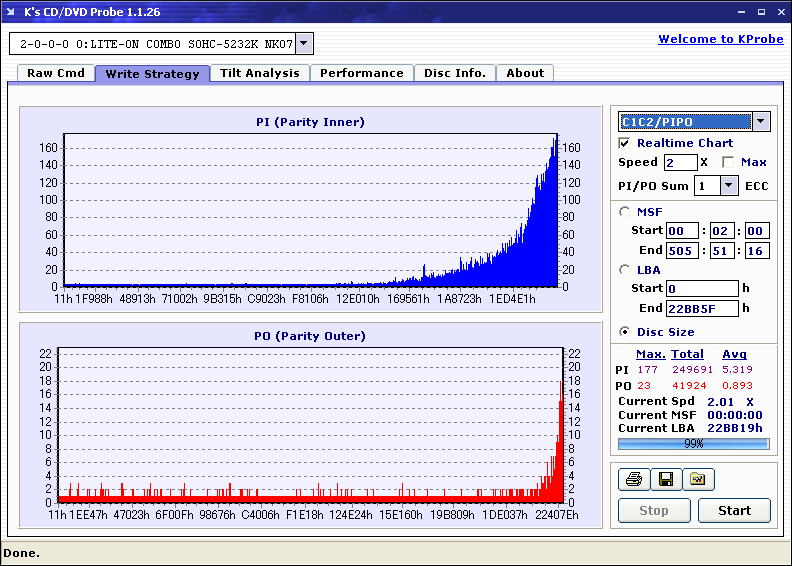Click the MSF End minutes field showing 505

(x=682, y=250)
